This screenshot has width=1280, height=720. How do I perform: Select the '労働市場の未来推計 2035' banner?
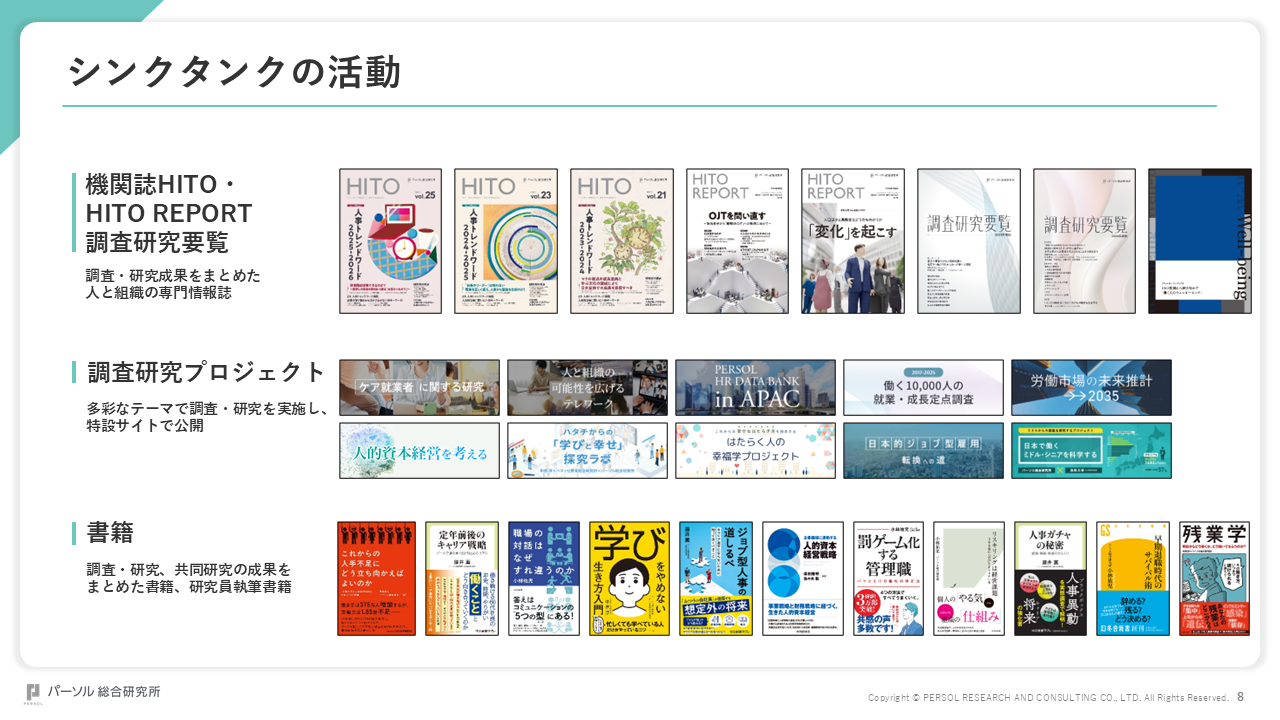pos(1091,387)
